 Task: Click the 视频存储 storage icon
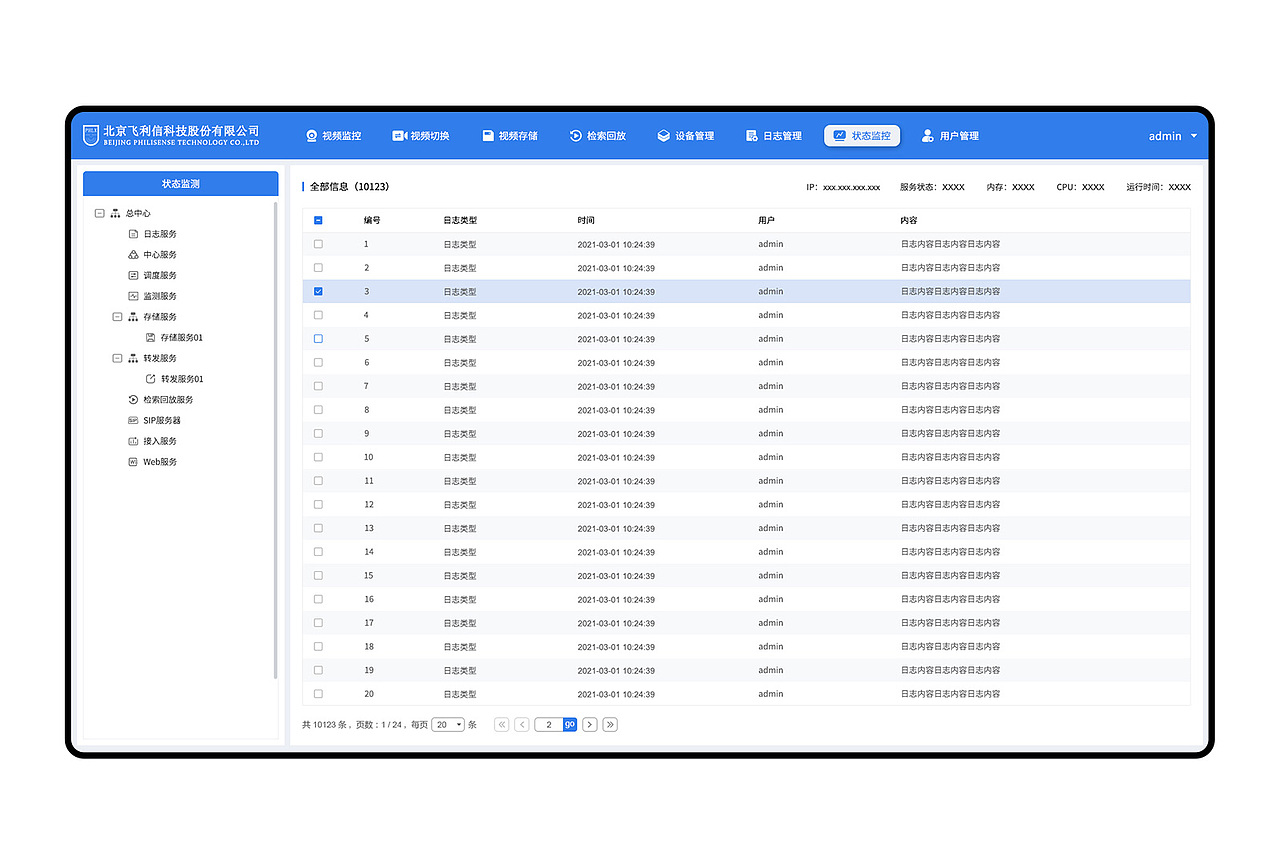pyautogui.click(x=488, y=136)
